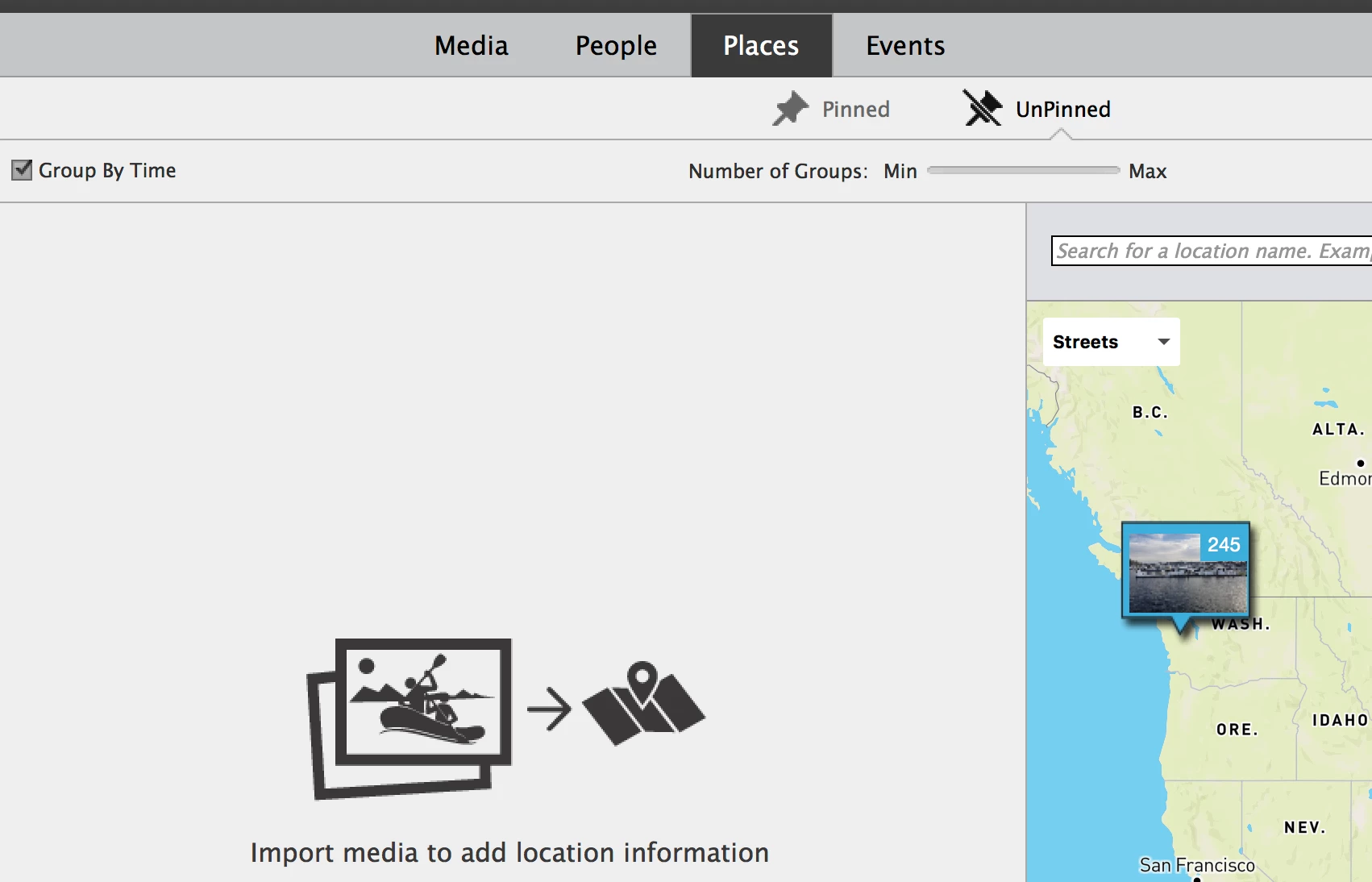The height and width of the screenshot is (882, 1372).
Task: Click the Streets dropdown arrow
Action: (x=1163, y=342)
